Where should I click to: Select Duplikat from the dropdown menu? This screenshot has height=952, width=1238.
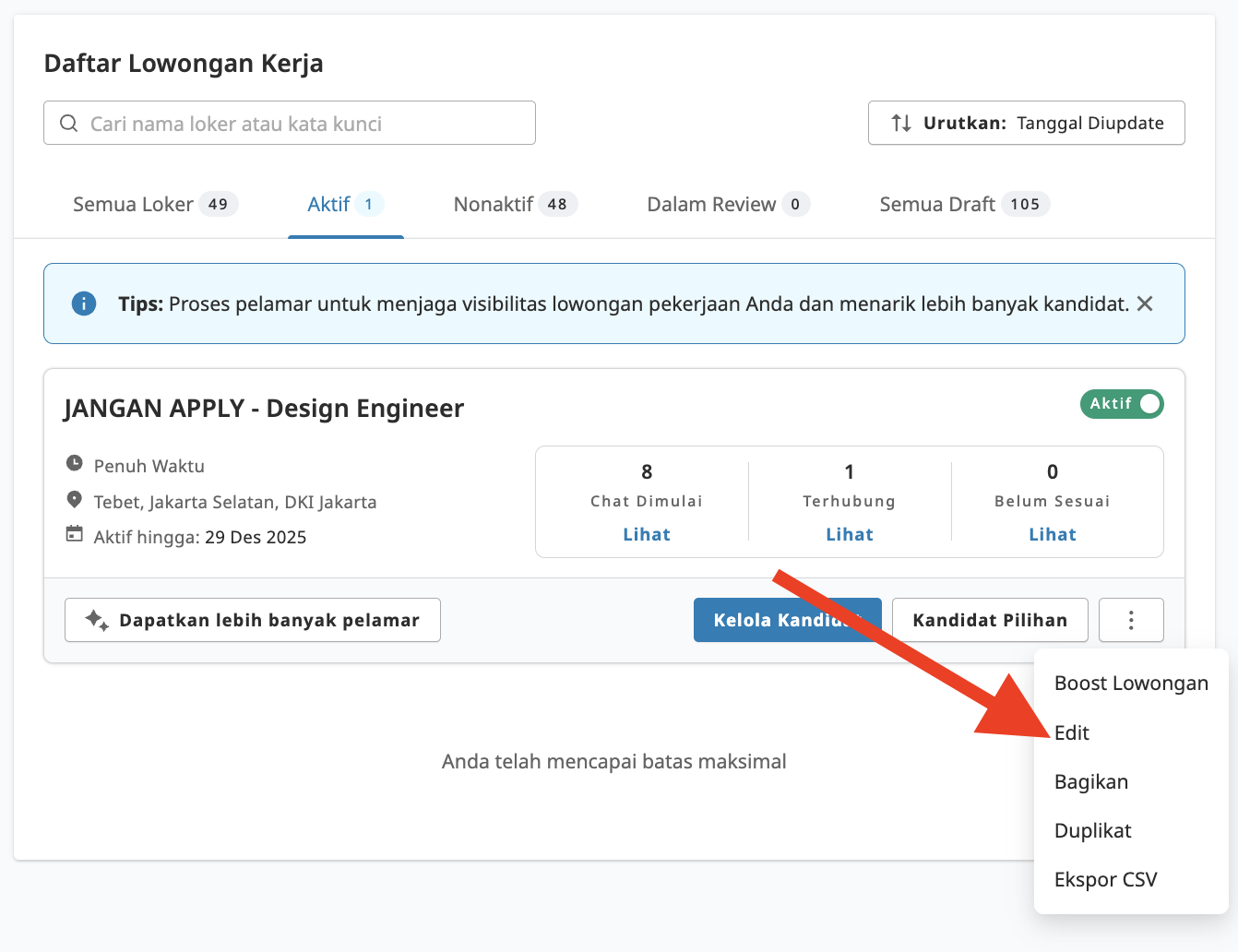[x=1093, y=830]
